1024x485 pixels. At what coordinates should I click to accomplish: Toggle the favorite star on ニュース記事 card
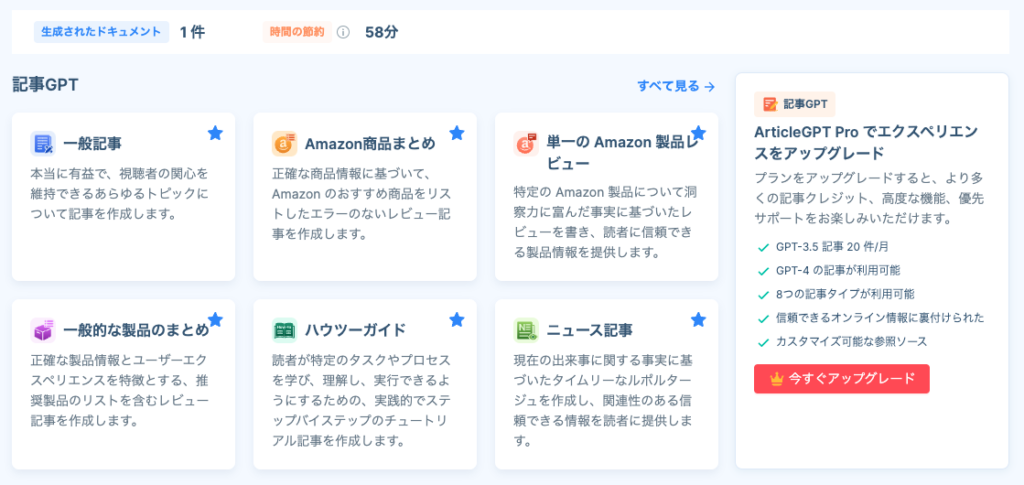(x=699, y=320)
